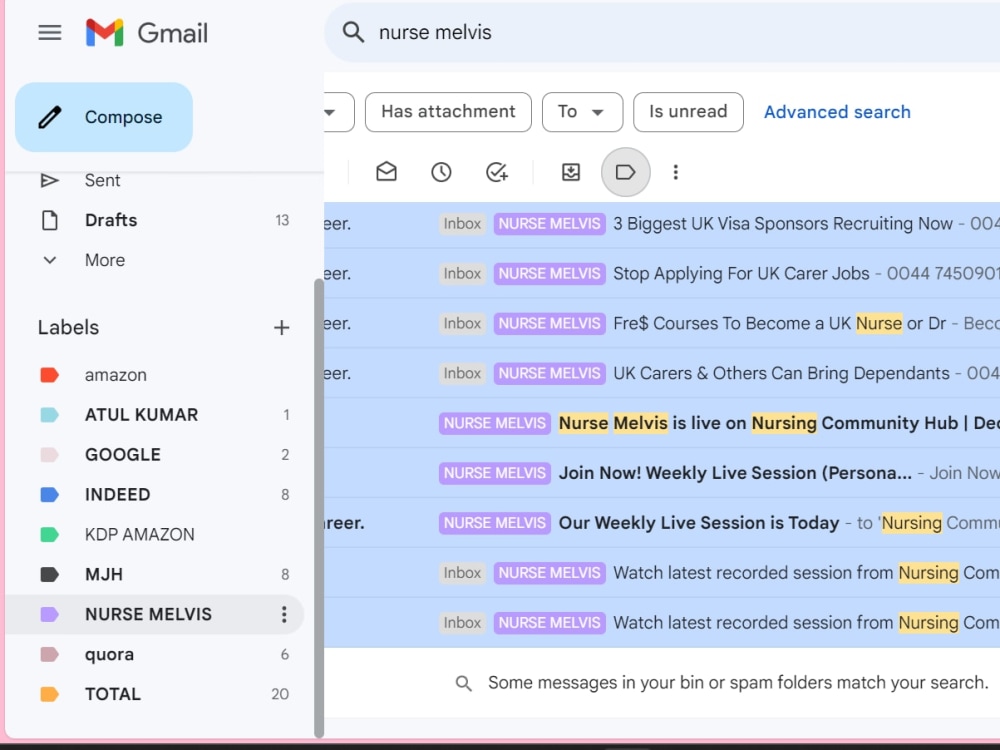Add selected emails to Tasks
1000x750 pixels.
coord(497,172)
